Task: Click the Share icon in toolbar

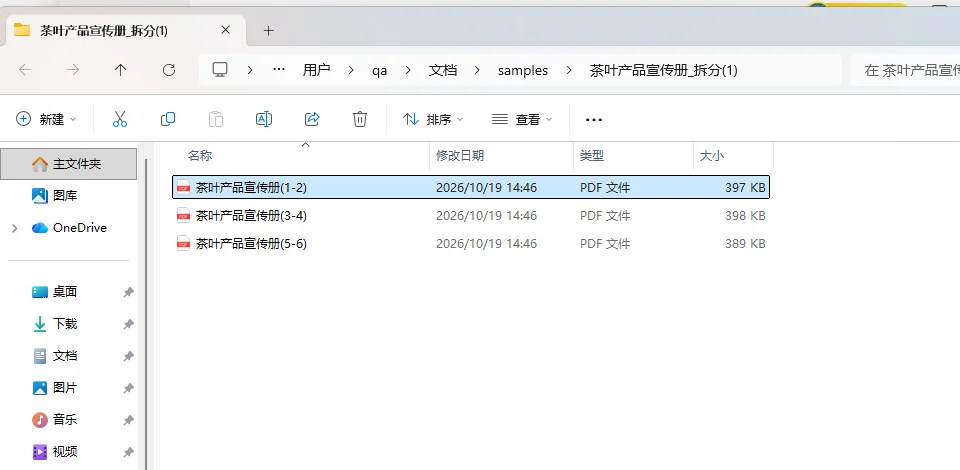Action: coord(312,119)
